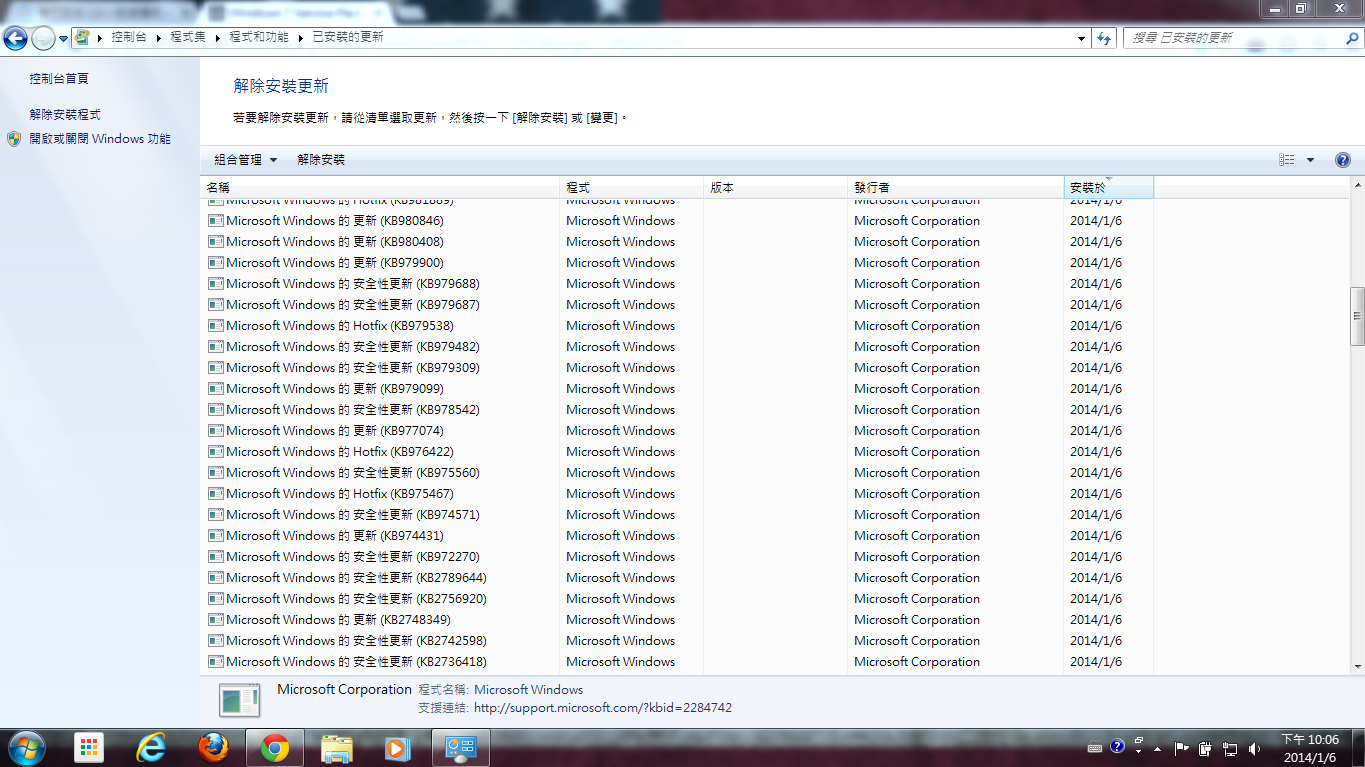Click the icon next to Hotfix KB979538

coord(215,326)
